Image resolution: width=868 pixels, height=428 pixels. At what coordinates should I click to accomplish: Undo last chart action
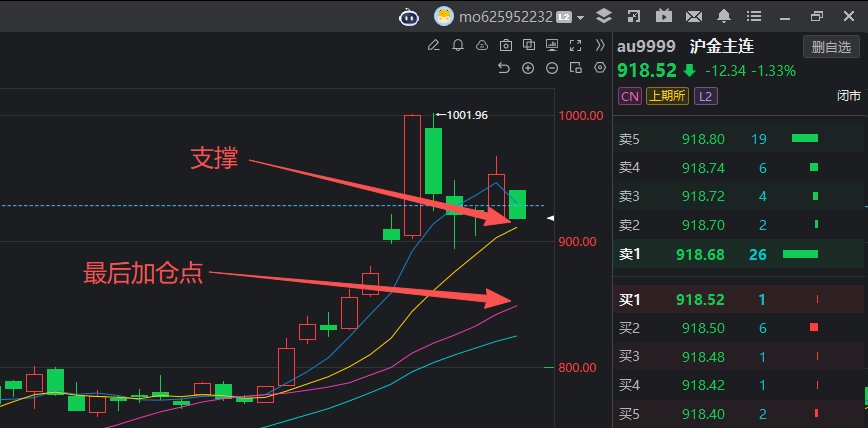pyautogui.click(x=504, y=68)
